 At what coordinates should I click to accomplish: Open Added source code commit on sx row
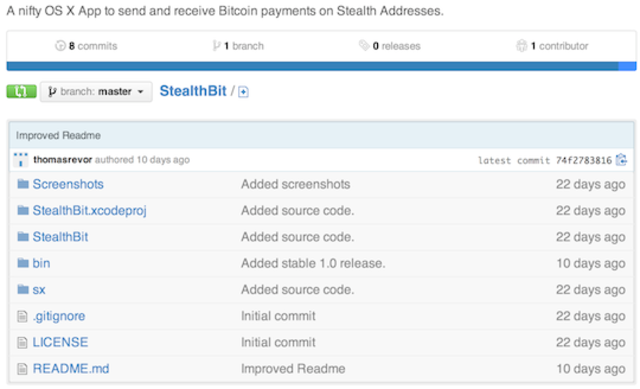click(x=298, y=289)
